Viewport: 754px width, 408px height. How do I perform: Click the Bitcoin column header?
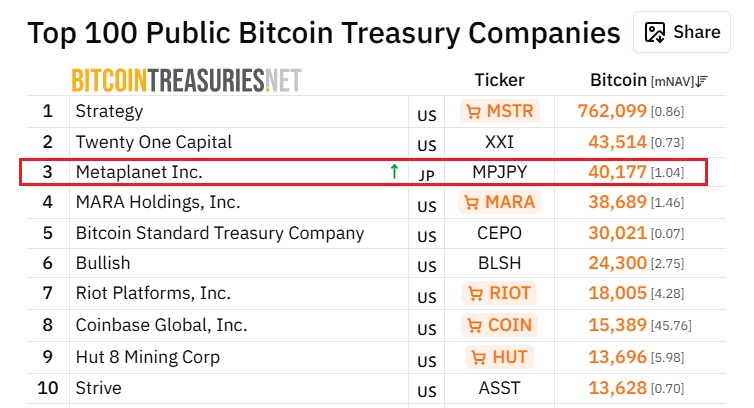[618, 80]
